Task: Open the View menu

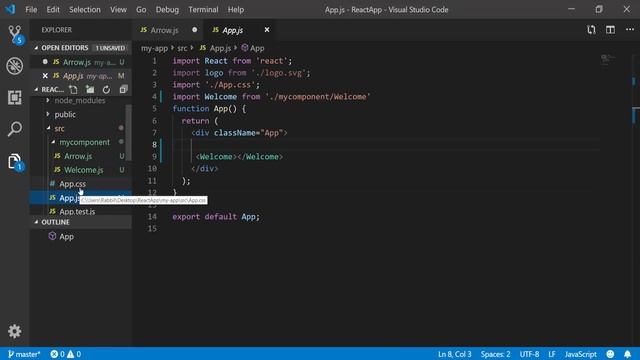Action: [118, 9]
